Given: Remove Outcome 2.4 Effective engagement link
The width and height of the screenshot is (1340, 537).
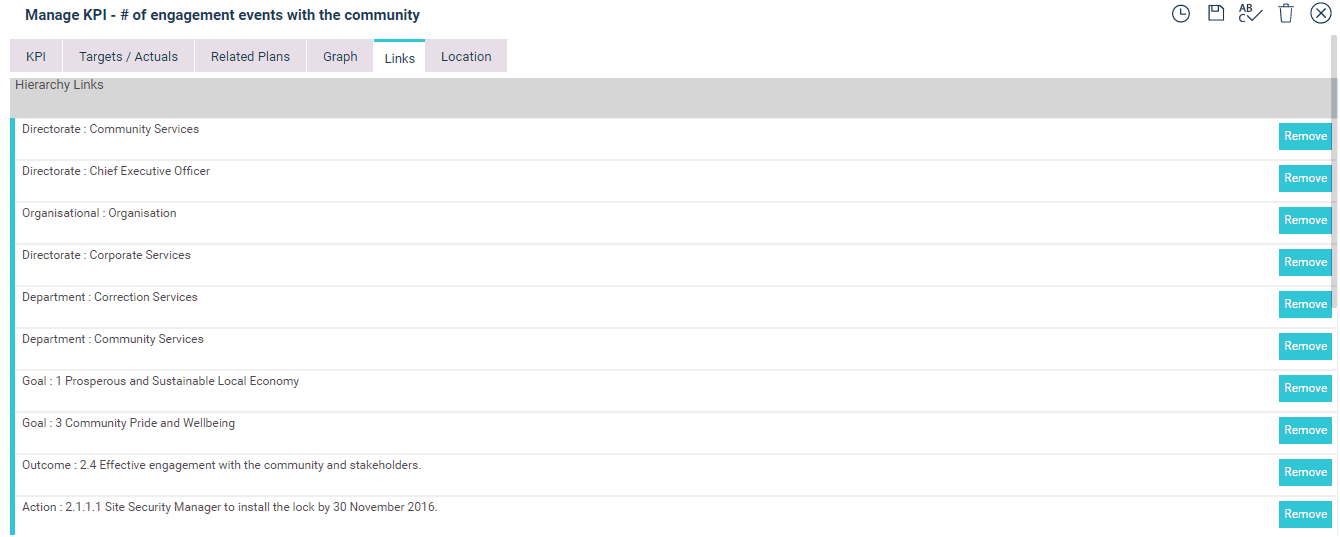Looking at the screenshot, I should pos(1305,472).
